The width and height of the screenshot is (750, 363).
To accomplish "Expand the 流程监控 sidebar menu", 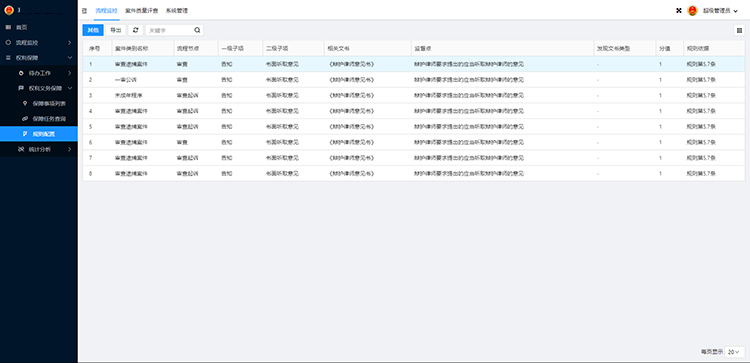I will click(39, 43).
